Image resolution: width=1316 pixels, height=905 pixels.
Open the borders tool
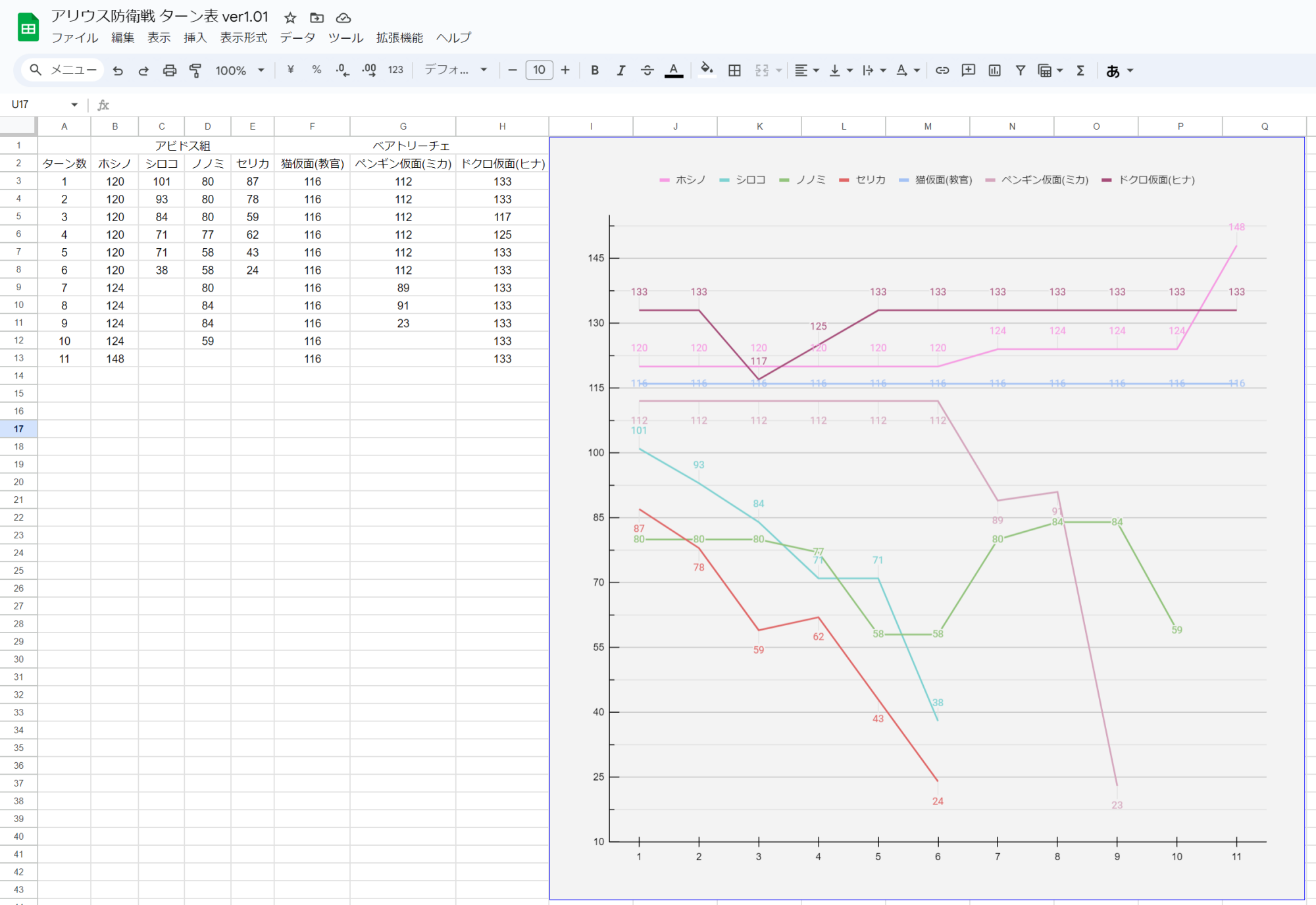click(734, 70)
